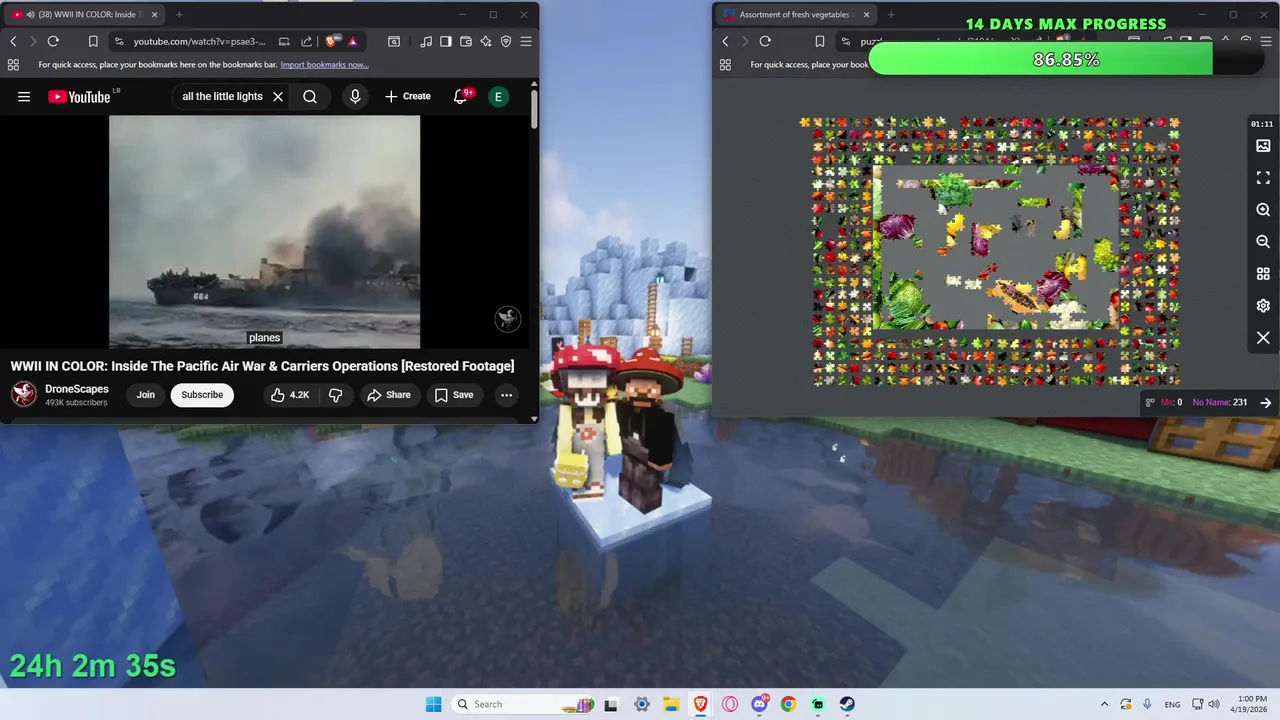Open a new tab in the puzzle window
This screenshot has width=1280, height=720.
pos(891,15)
